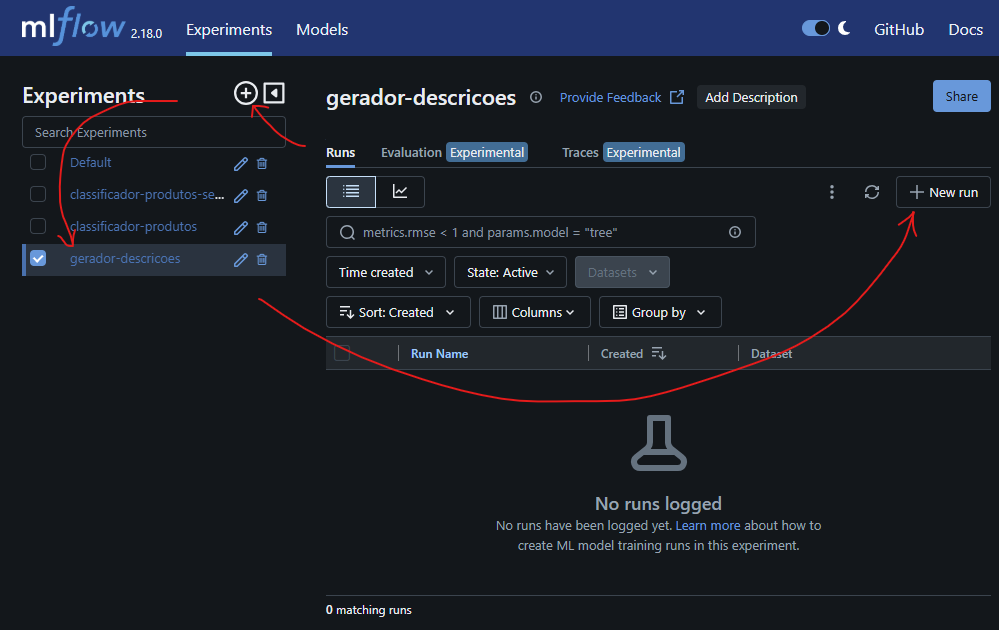
Task: Open external feedback link icon
Action: click(677, 97)
